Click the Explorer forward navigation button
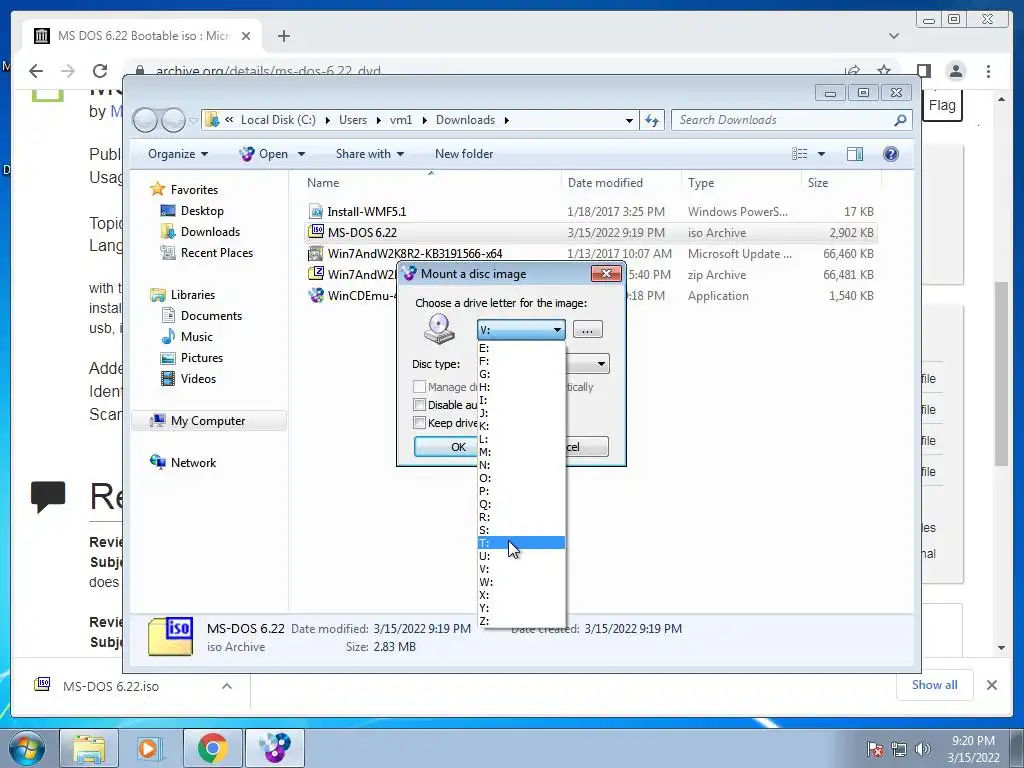The height and width of the screenshot is (768, 1024). (x=173, y=120)
